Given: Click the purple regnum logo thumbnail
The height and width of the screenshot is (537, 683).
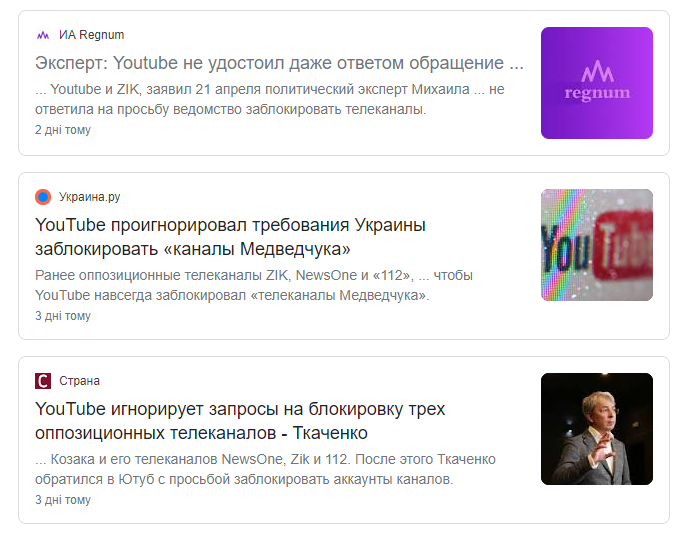Looking at the screenshot, I should (596, 83).
